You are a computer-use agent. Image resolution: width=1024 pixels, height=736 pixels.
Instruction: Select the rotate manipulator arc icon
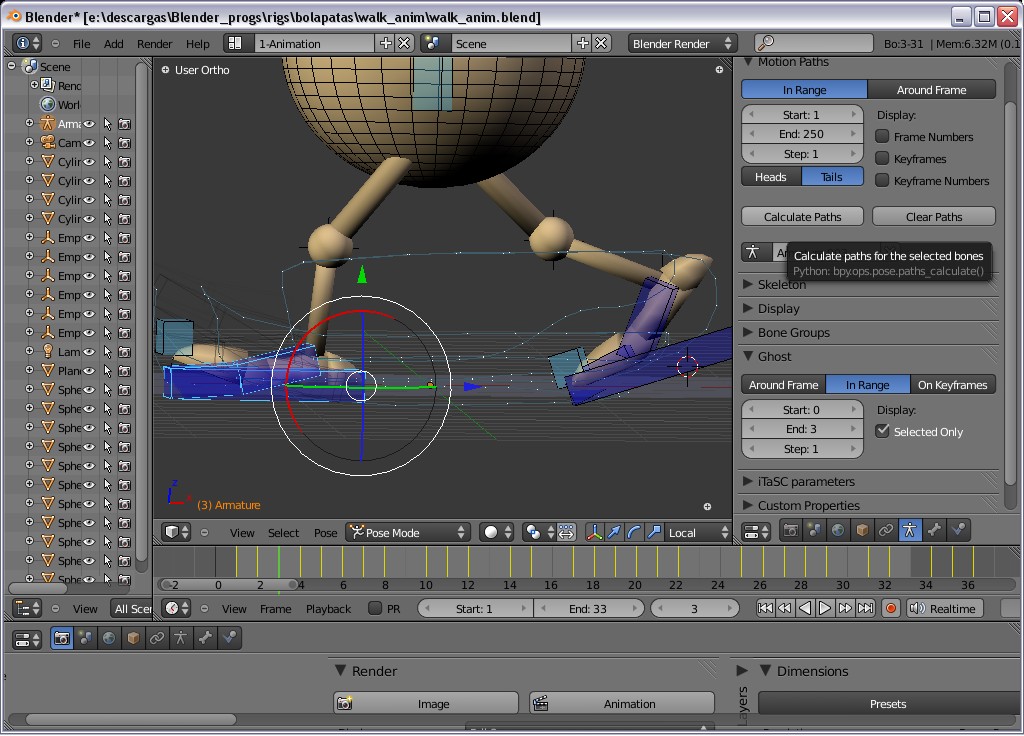[x=634, y=532]
